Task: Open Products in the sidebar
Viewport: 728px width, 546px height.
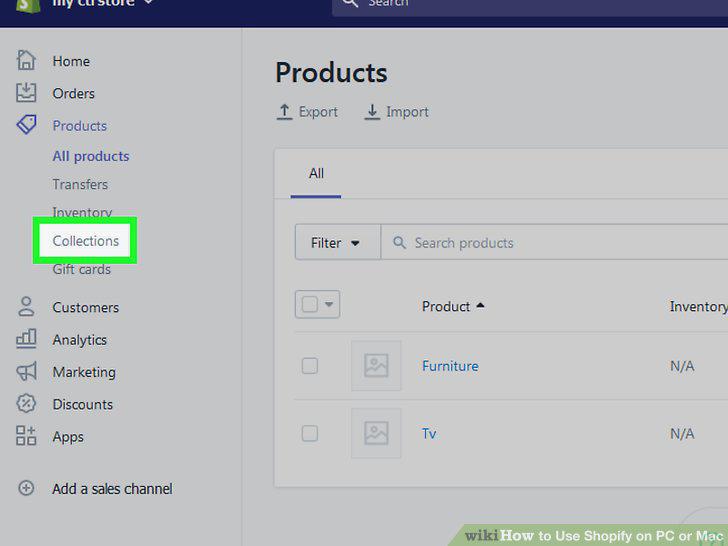Action: point(79,126)
